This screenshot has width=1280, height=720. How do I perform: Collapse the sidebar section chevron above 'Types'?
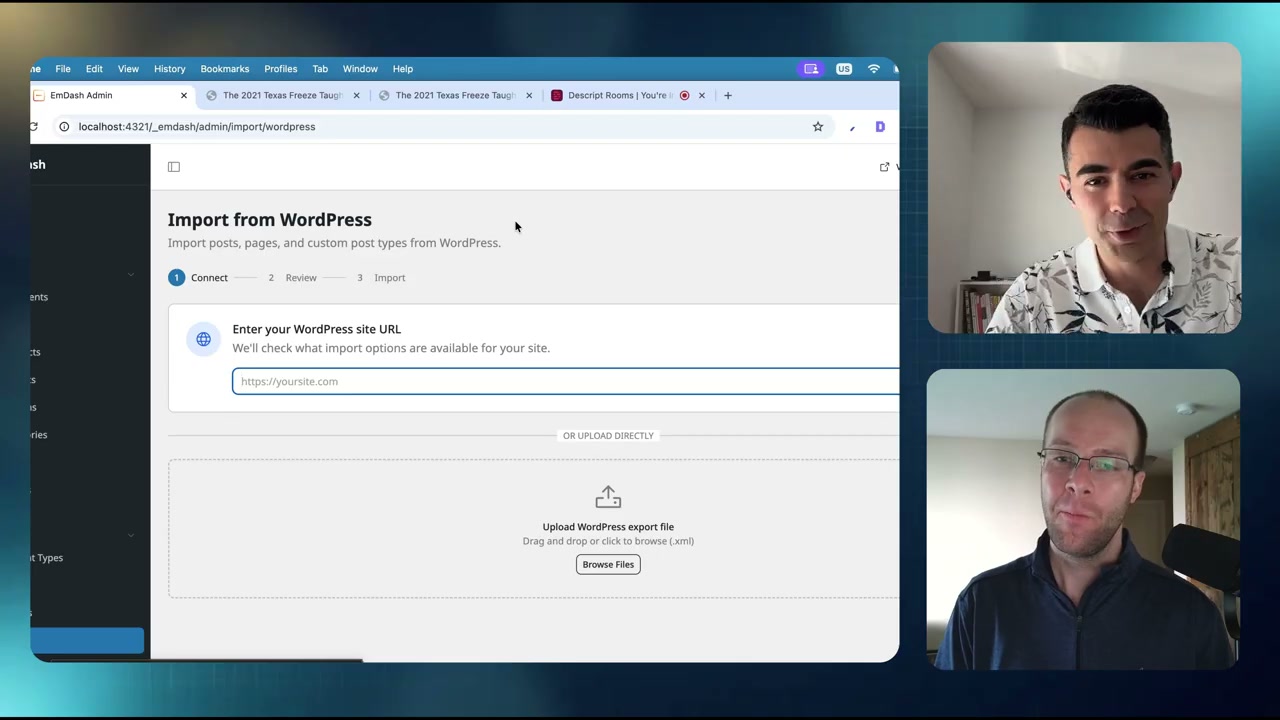pos(131,535)
